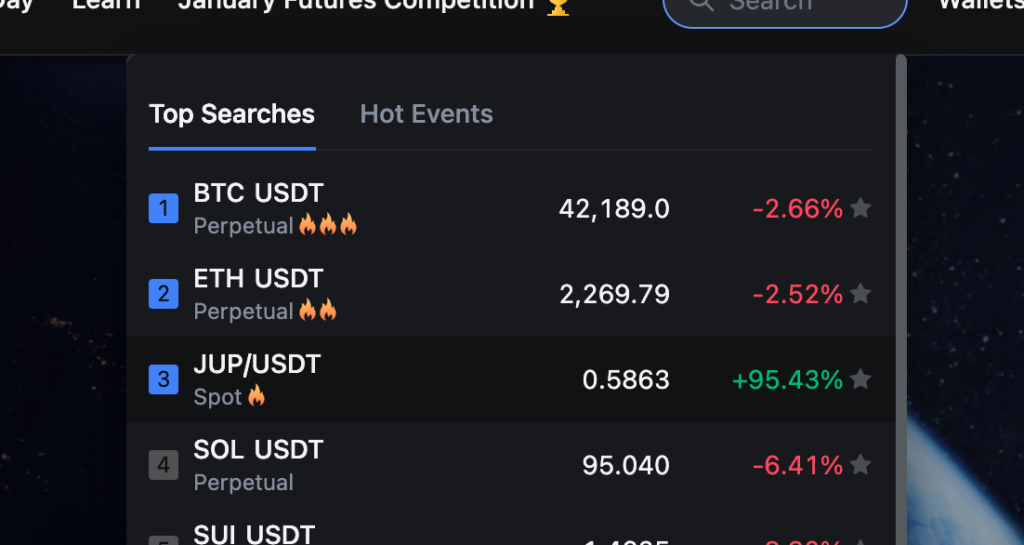
Task: Open the Learn menu item
Action: [106, 5]
